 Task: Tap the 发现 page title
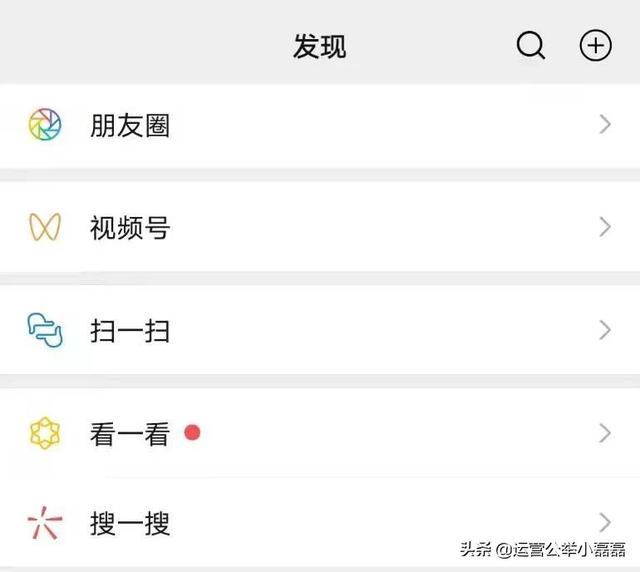click(x=320, y=46)
